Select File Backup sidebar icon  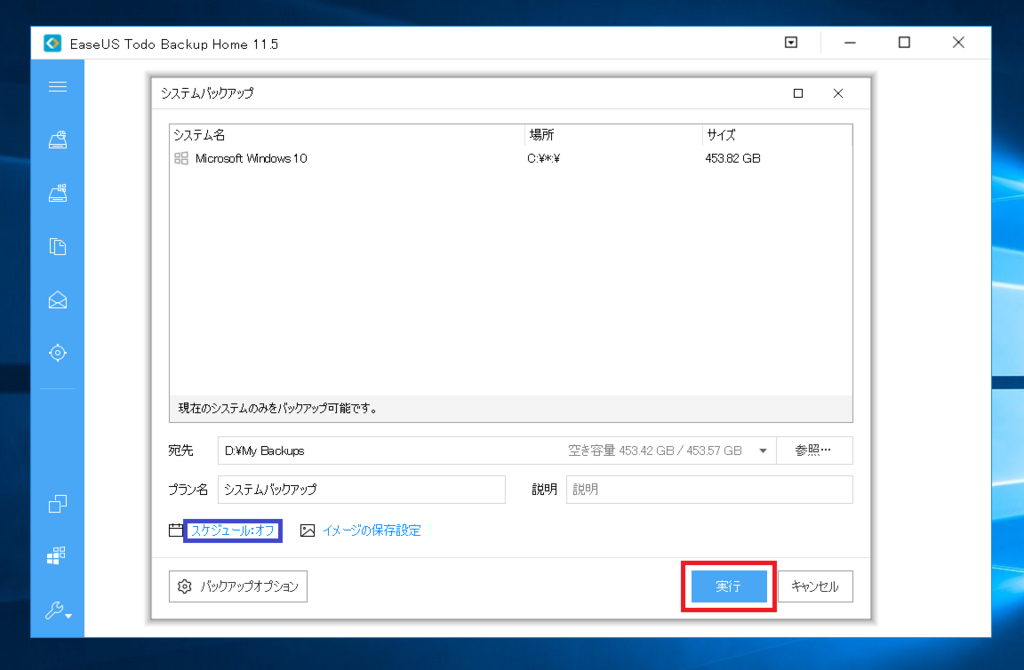[57, 246]
